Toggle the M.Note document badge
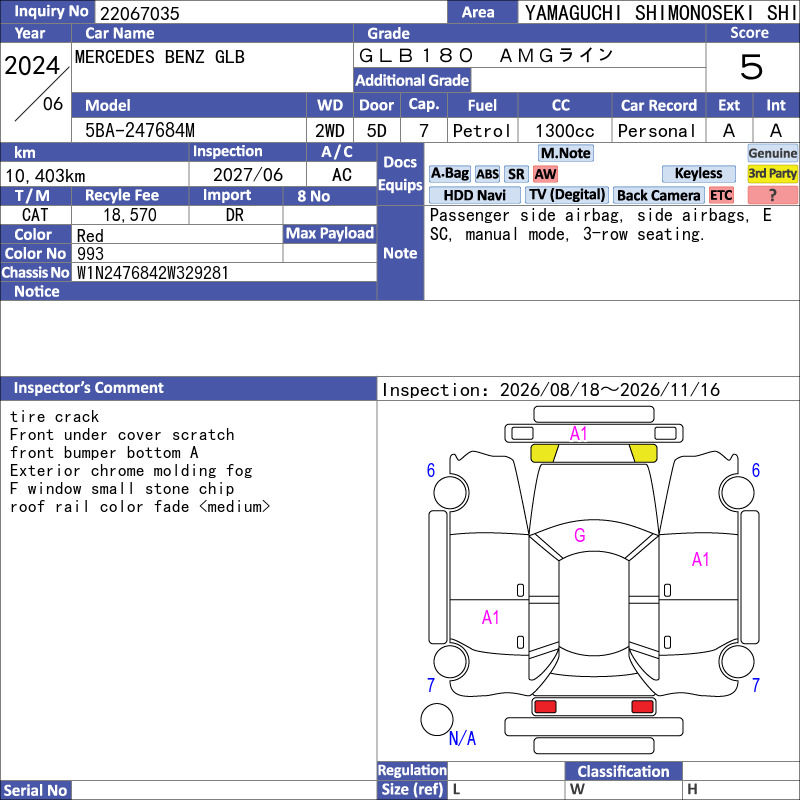Image resolution: width=800 pixels, height=800 pixels. pyautogui.click(x=566, y=153)
